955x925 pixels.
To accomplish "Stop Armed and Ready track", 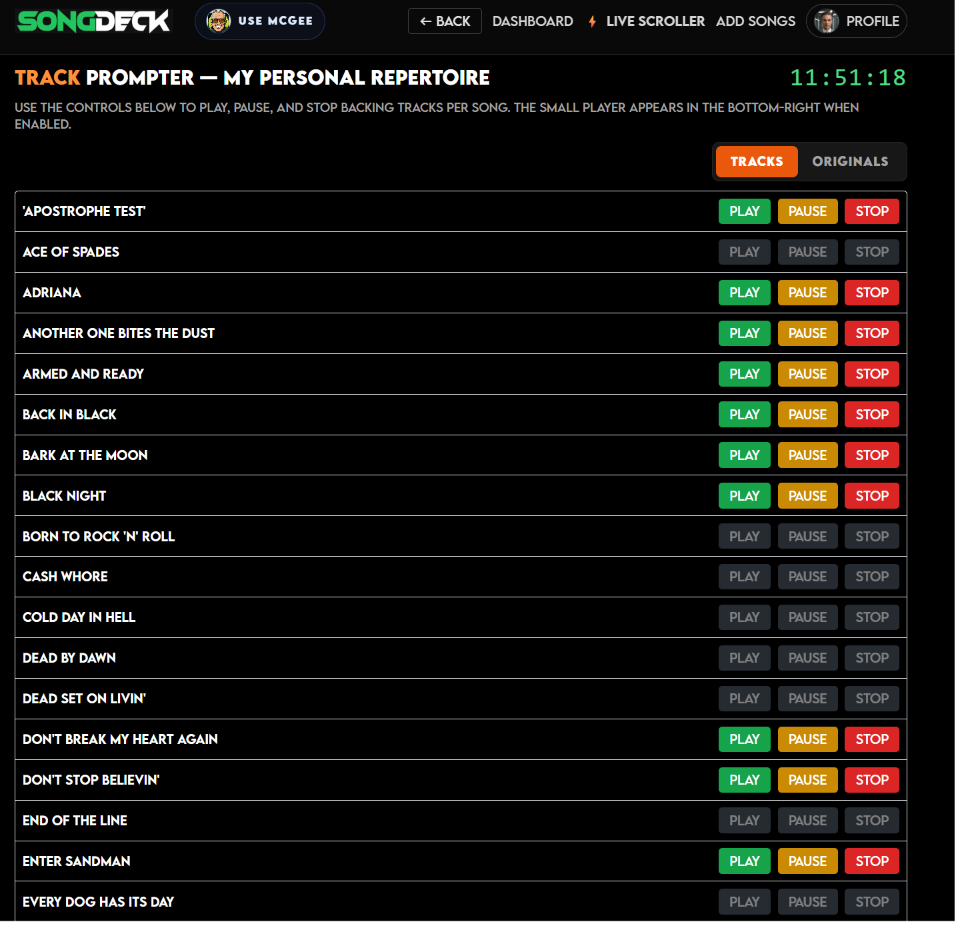I will pyautogui.click(x=872, y=374).
